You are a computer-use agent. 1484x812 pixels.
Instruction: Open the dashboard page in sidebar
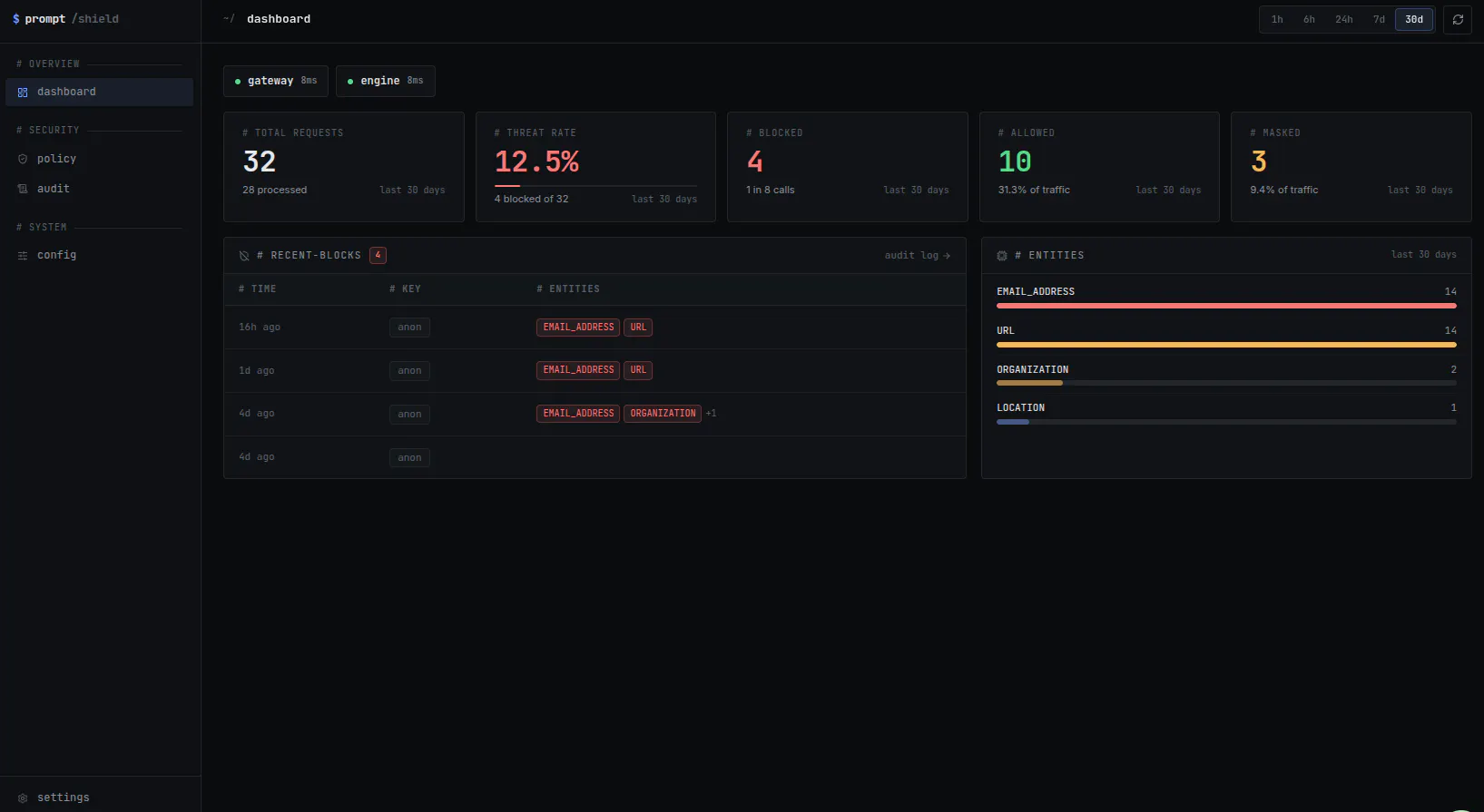[100, 92]
